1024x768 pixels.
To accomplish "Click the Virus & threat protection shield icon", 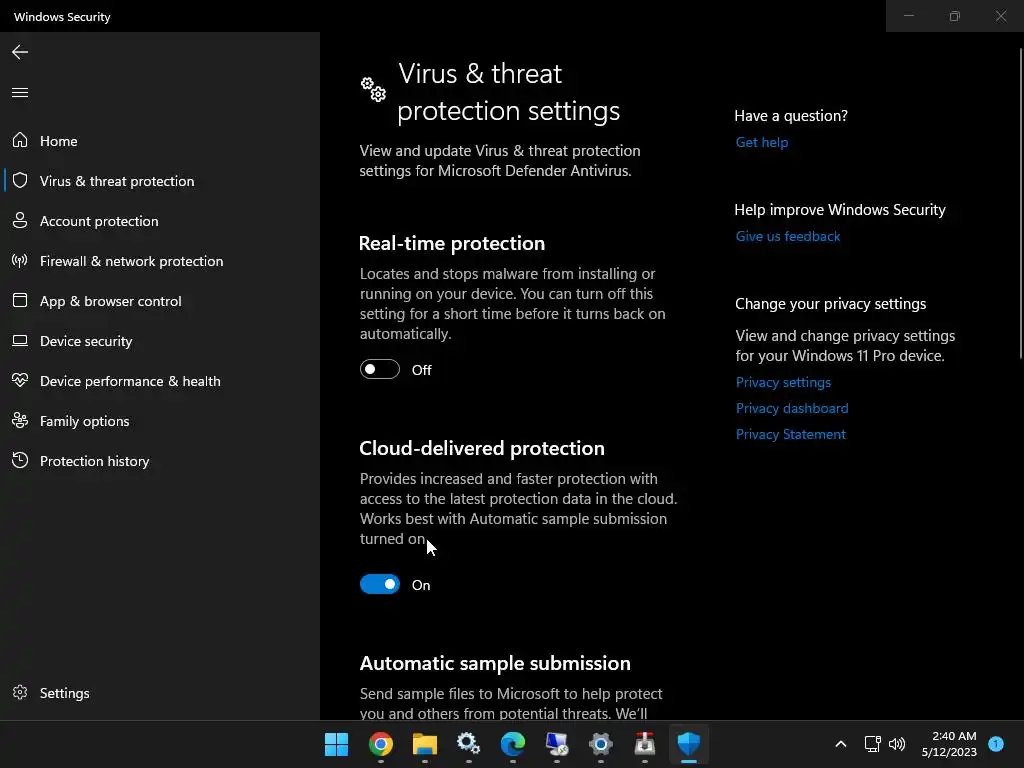I will [x=20, y=180].
